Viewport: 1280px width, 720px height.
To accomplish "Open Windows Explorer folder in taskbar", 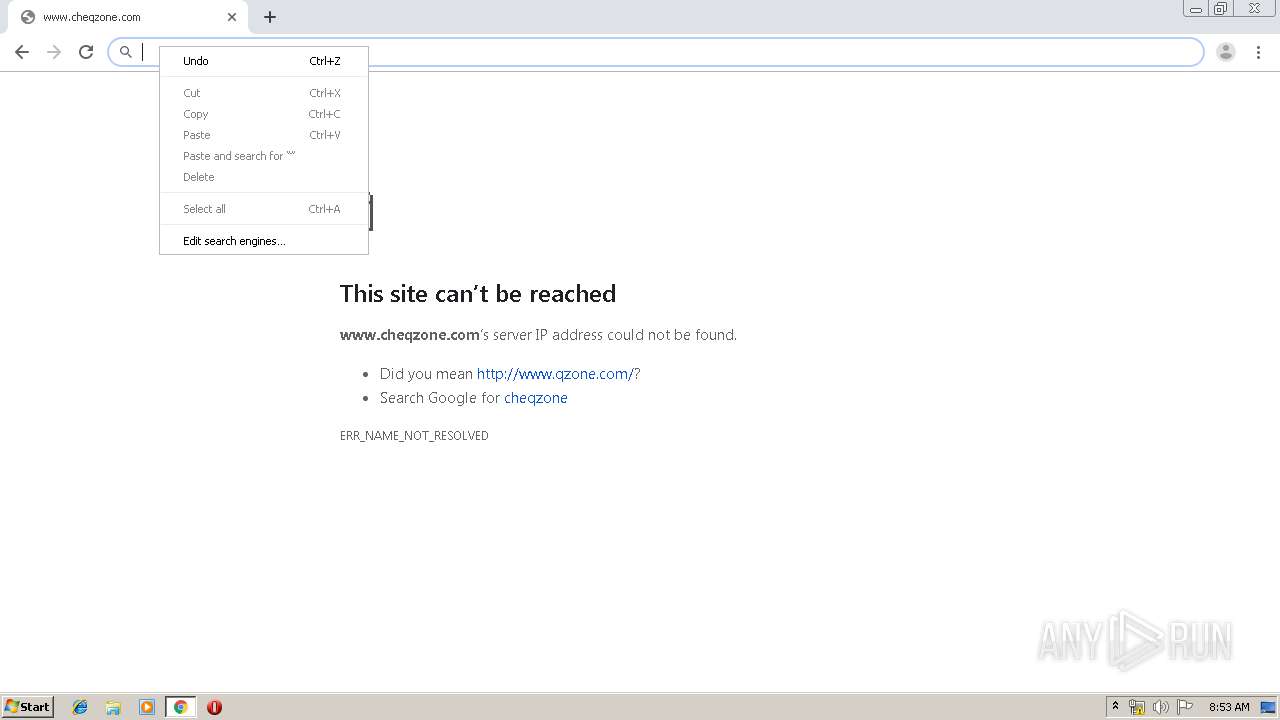I will click(113, 707).
